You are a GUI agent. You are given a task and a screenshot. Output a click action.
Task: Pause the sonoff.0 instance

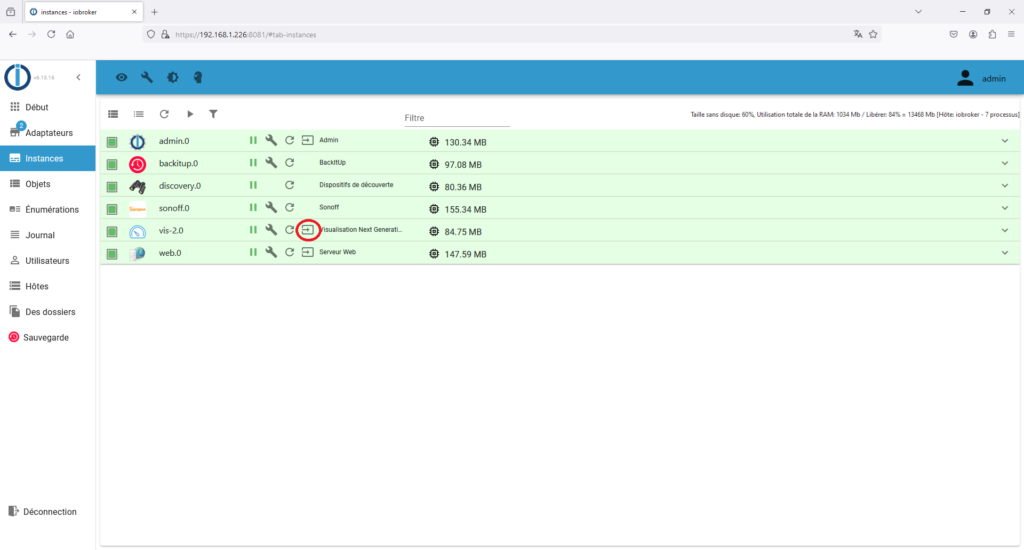tap(253, 208)
